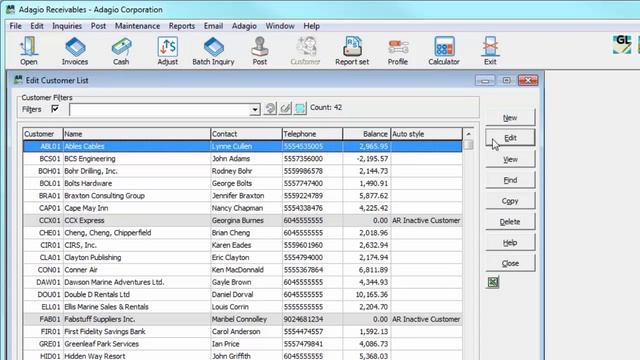Click the View button

click(510, 159)
